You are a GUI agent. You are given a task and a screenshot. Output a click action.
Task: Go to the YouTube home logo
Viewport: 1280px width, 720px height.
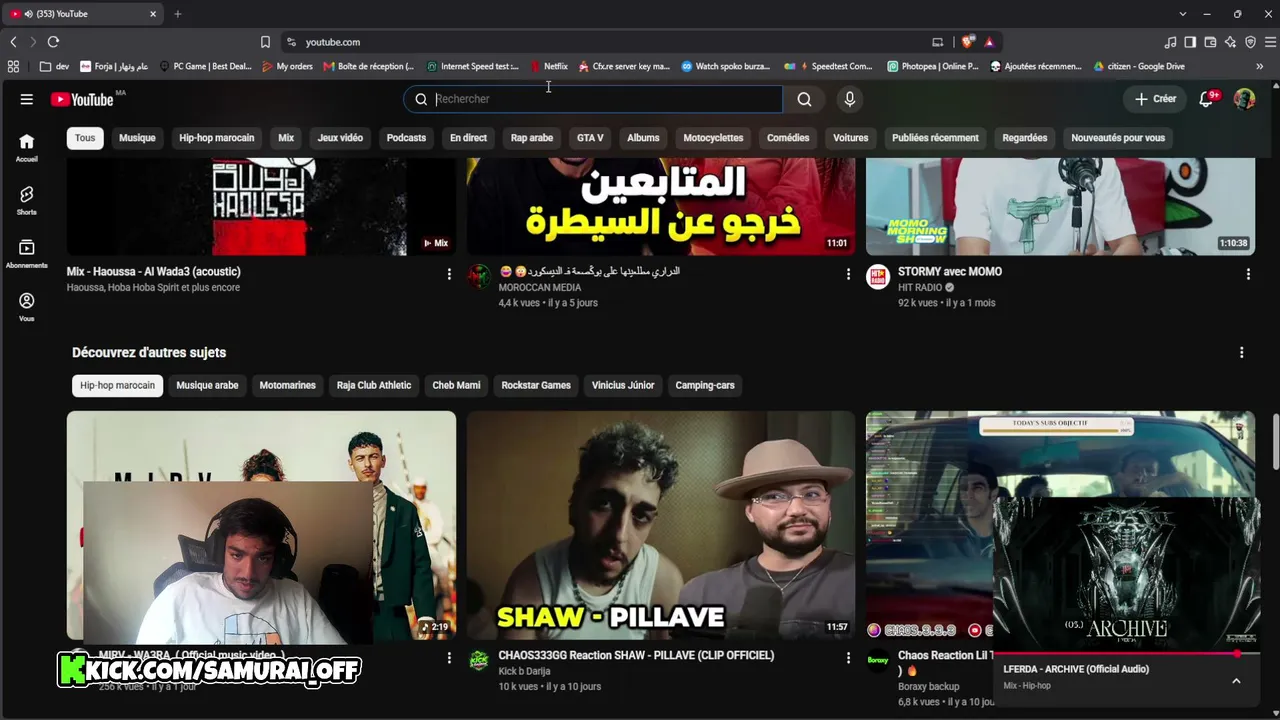[x=82, y=99]
